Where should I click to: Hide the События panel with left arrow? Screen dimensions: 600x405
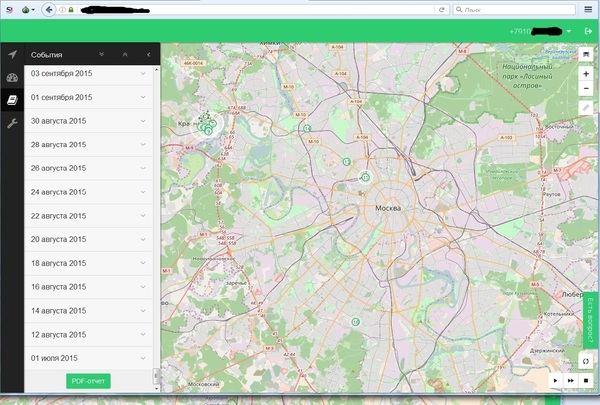tap(148, 54)
